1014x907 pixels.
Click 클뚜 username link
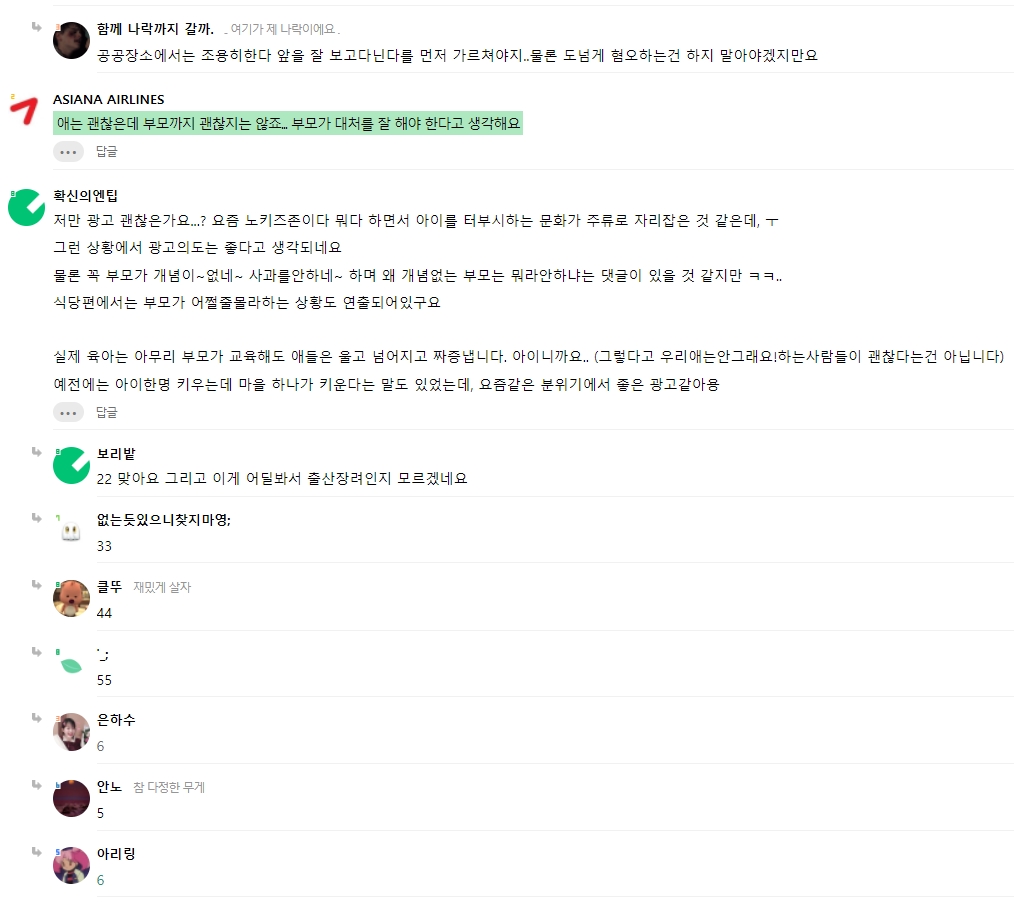(109, 587)
